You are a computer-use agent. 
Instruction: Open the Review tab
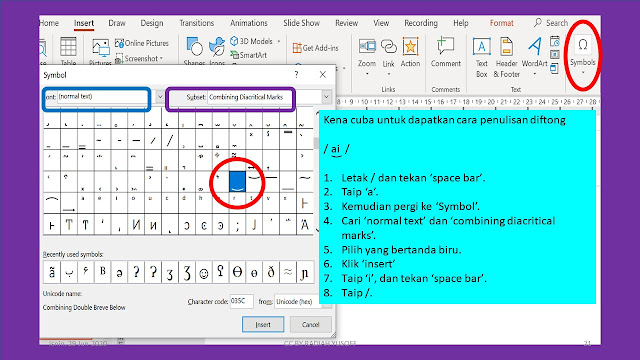click(347, 23)
